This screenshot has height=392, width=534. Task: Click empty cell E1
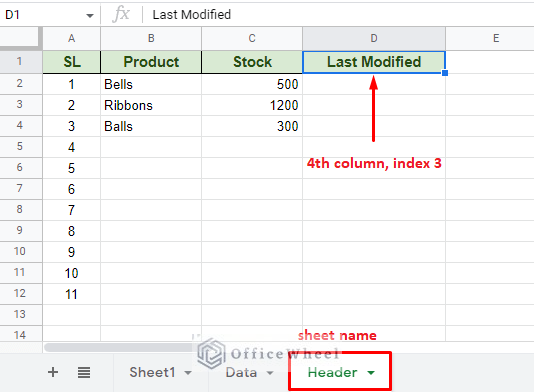(x=490, y=62)
